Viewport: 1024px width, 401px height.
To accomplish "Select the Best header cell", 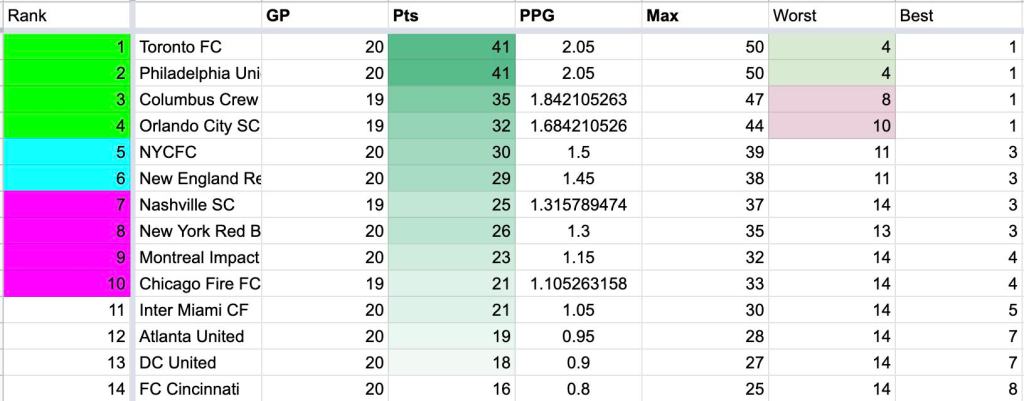I will click(958, 16).
